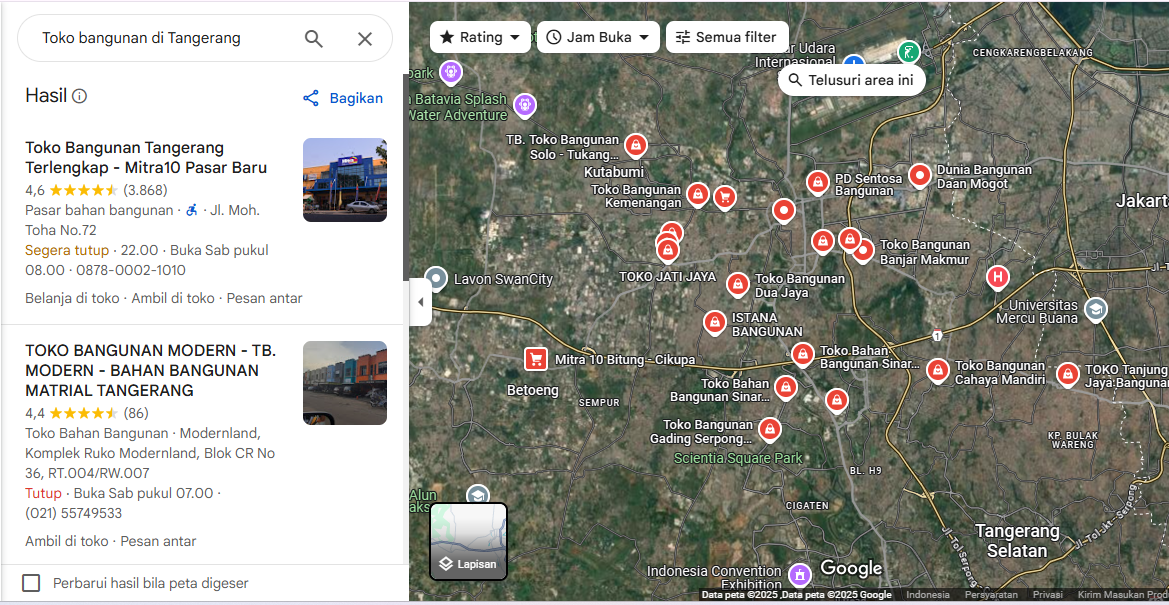Viewport: 1169px width, 605px height.
Task: Click 'Pasar bahan bangunan' category text
Action: 99,210
